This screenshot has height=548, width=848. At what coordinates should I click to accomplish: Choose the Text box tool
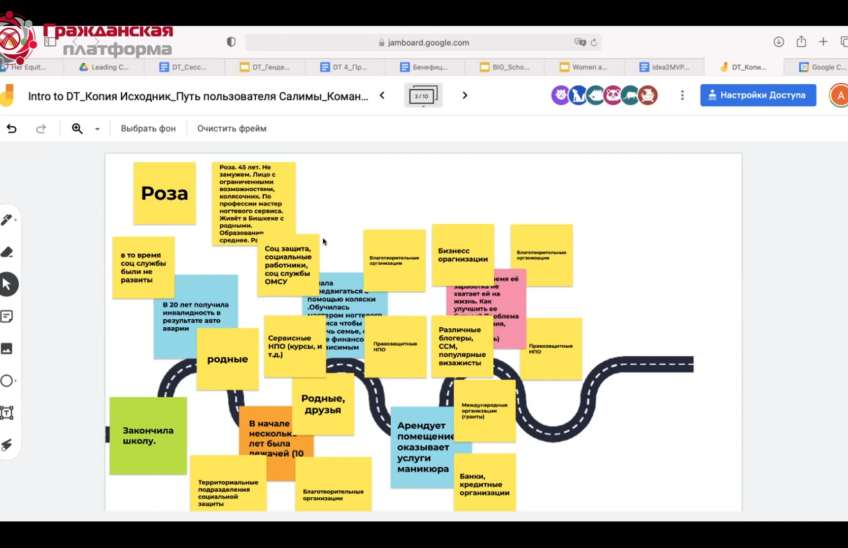8,412
